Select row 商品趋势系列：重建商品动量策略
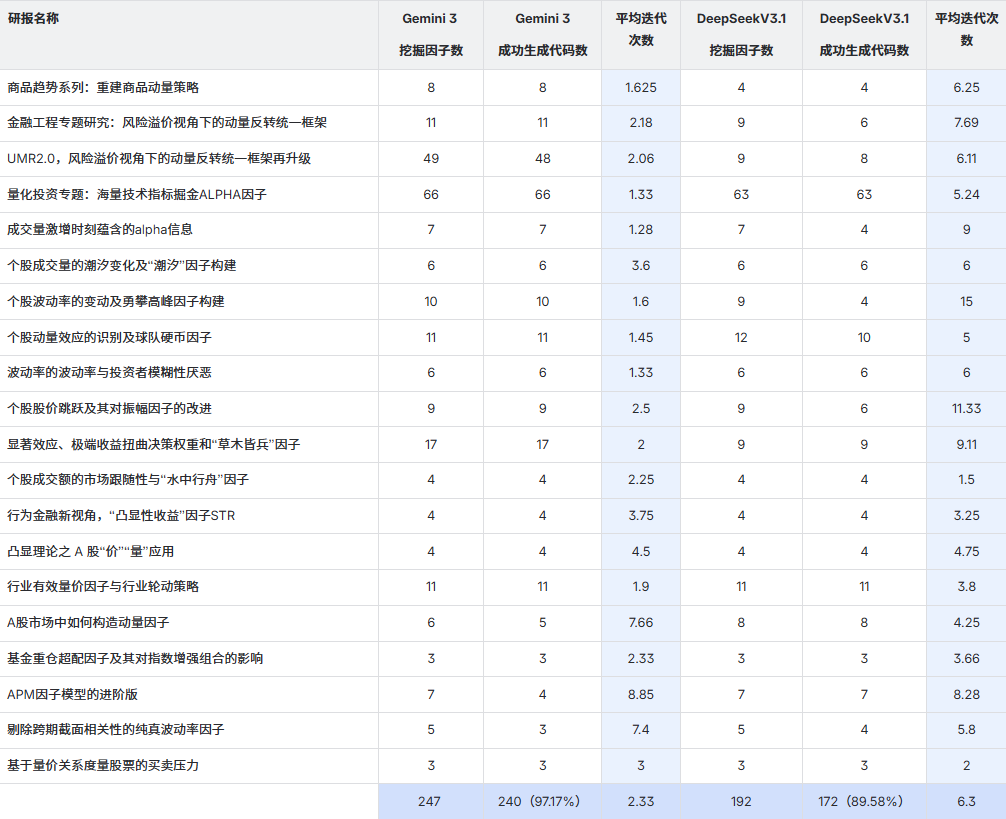 click(503, 87)
